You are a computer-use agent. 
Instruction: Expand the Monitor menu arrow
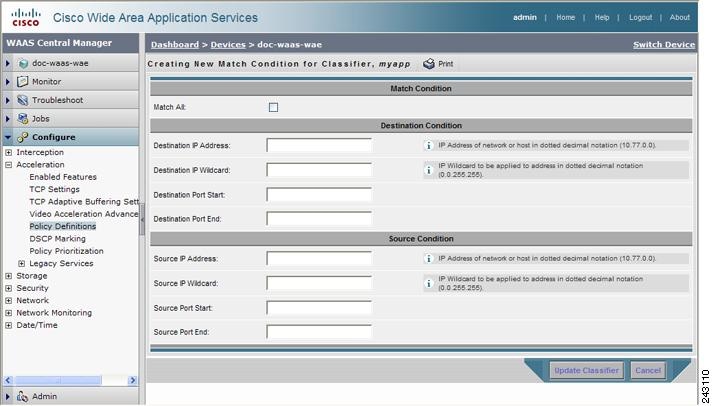point(8,82)
